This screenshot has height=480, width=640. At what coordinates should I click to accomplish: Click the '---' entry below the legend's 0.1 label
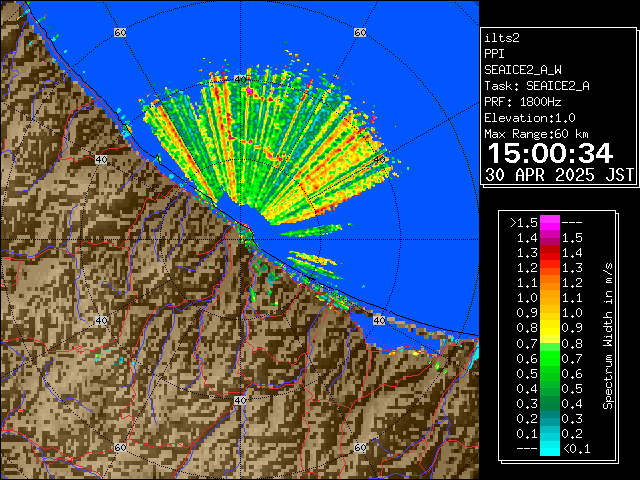(527, 449)
